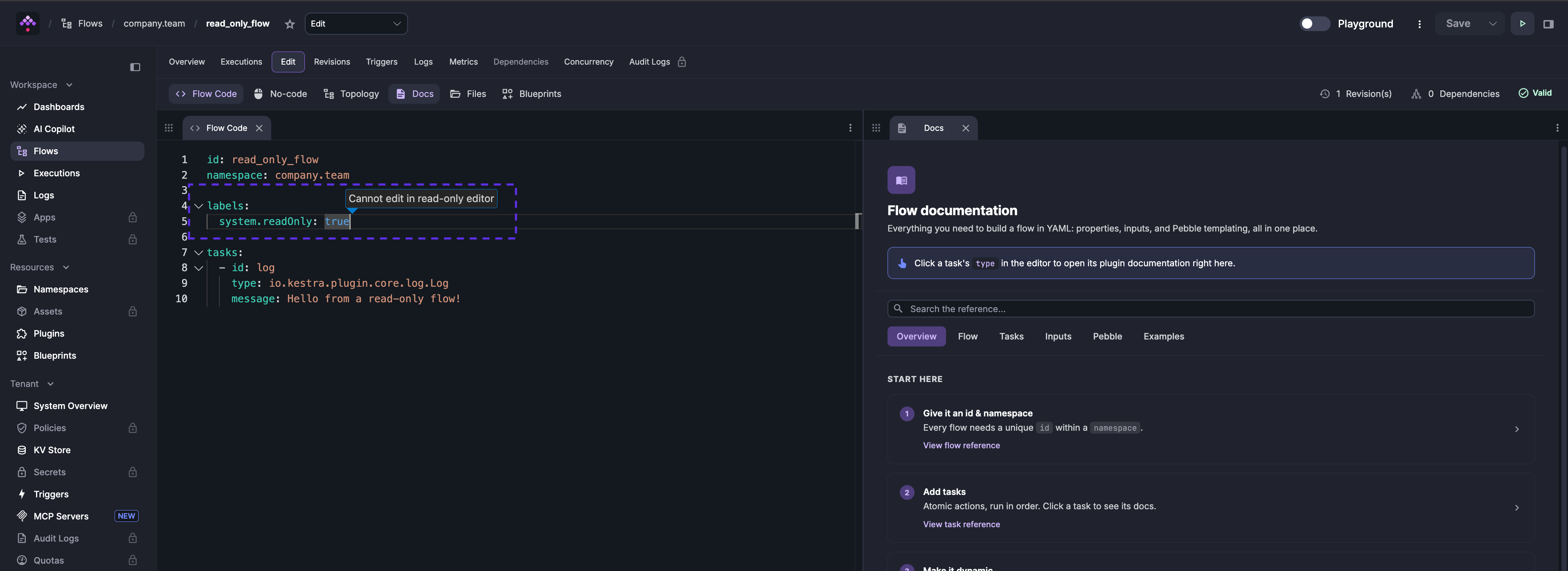Open Flow Code panel options menu
The height and width of the screenshot is (571, 1568).
click(x=850, y=128)
